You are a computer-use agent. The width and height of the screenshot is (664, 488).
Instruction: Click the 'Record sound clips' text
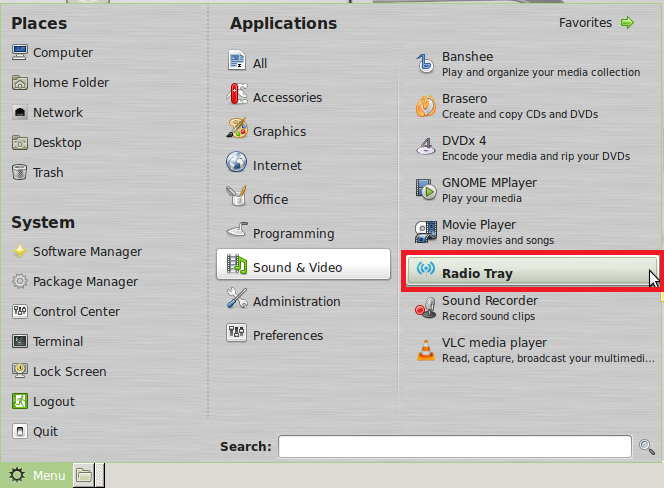point(488,316)
